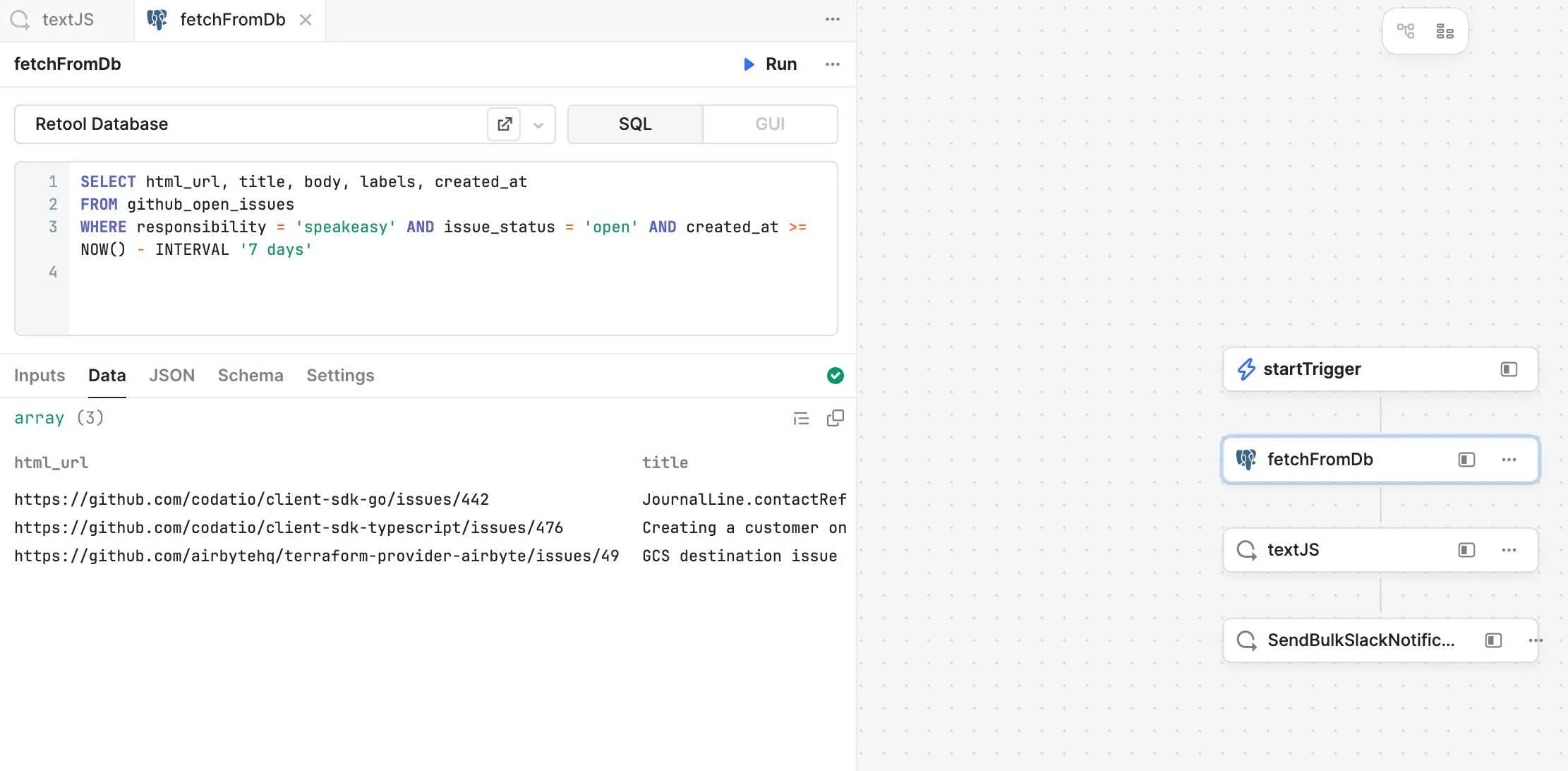The image size is (1568, 771).
Task: Toggle the fetchFromDb block panel icon
Action: tap(1466, 460)
